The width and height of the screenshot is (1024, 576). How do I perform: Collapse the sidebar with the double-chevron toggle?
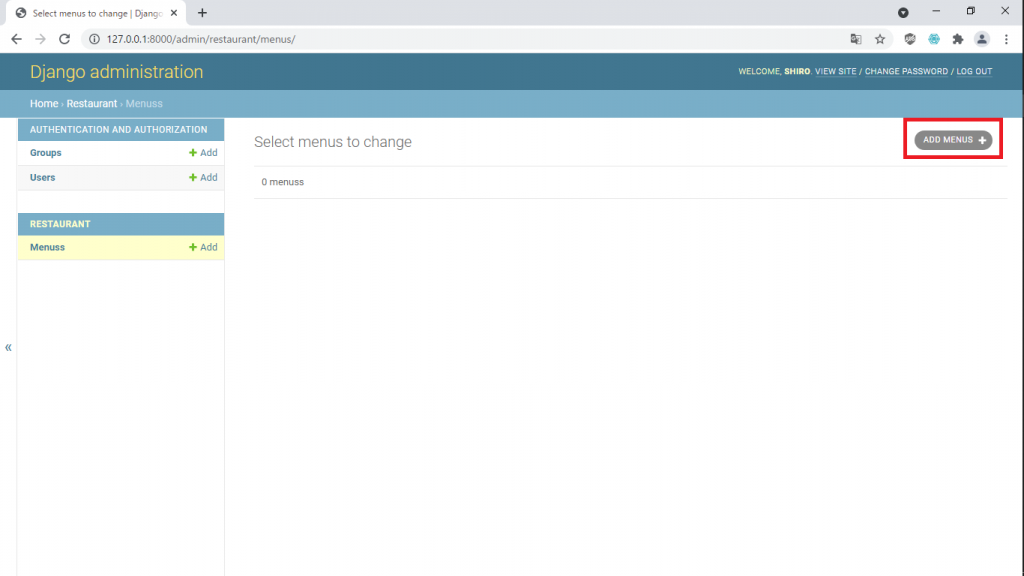[x=8, y=347]
